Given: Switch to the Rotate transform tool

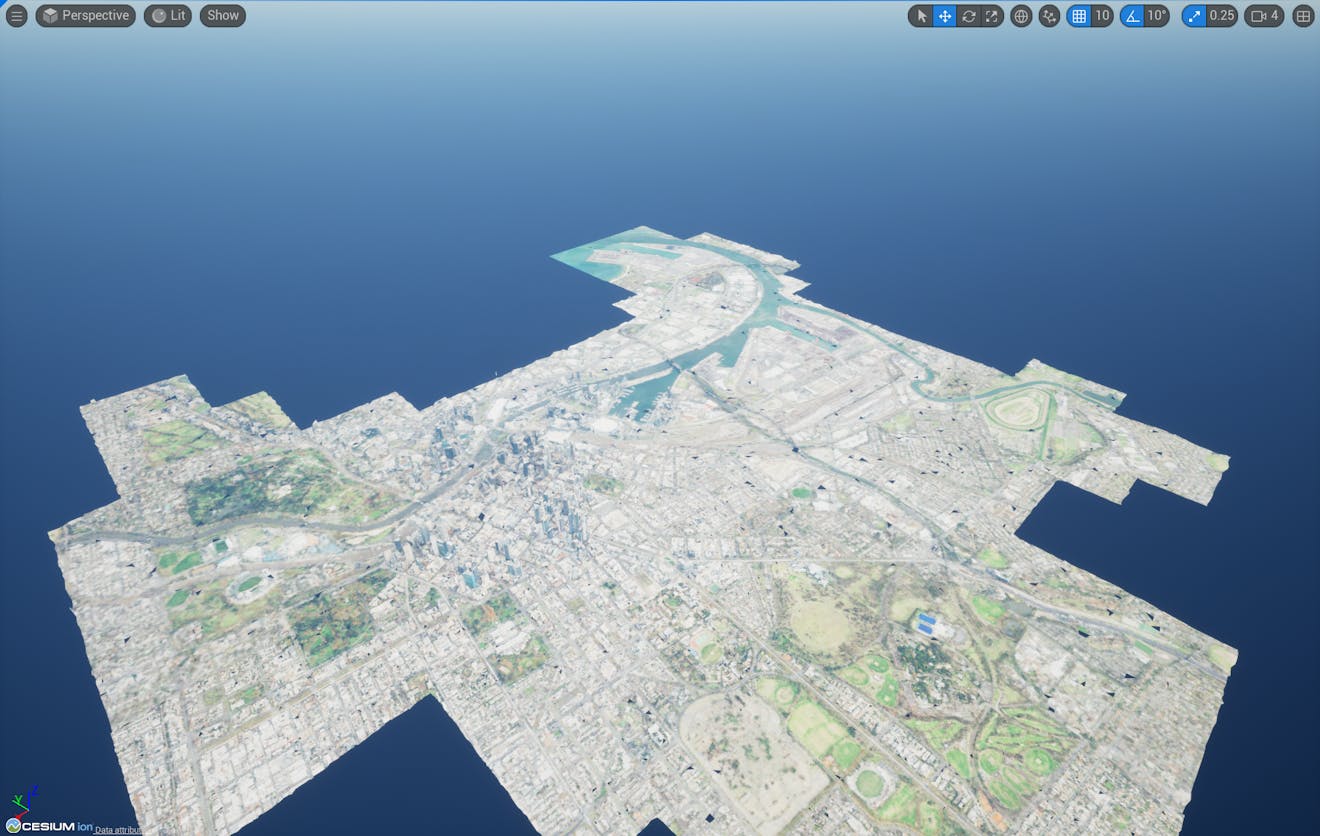Looking at the screenshot, I should pyautogui.click(x=968, y=15).
